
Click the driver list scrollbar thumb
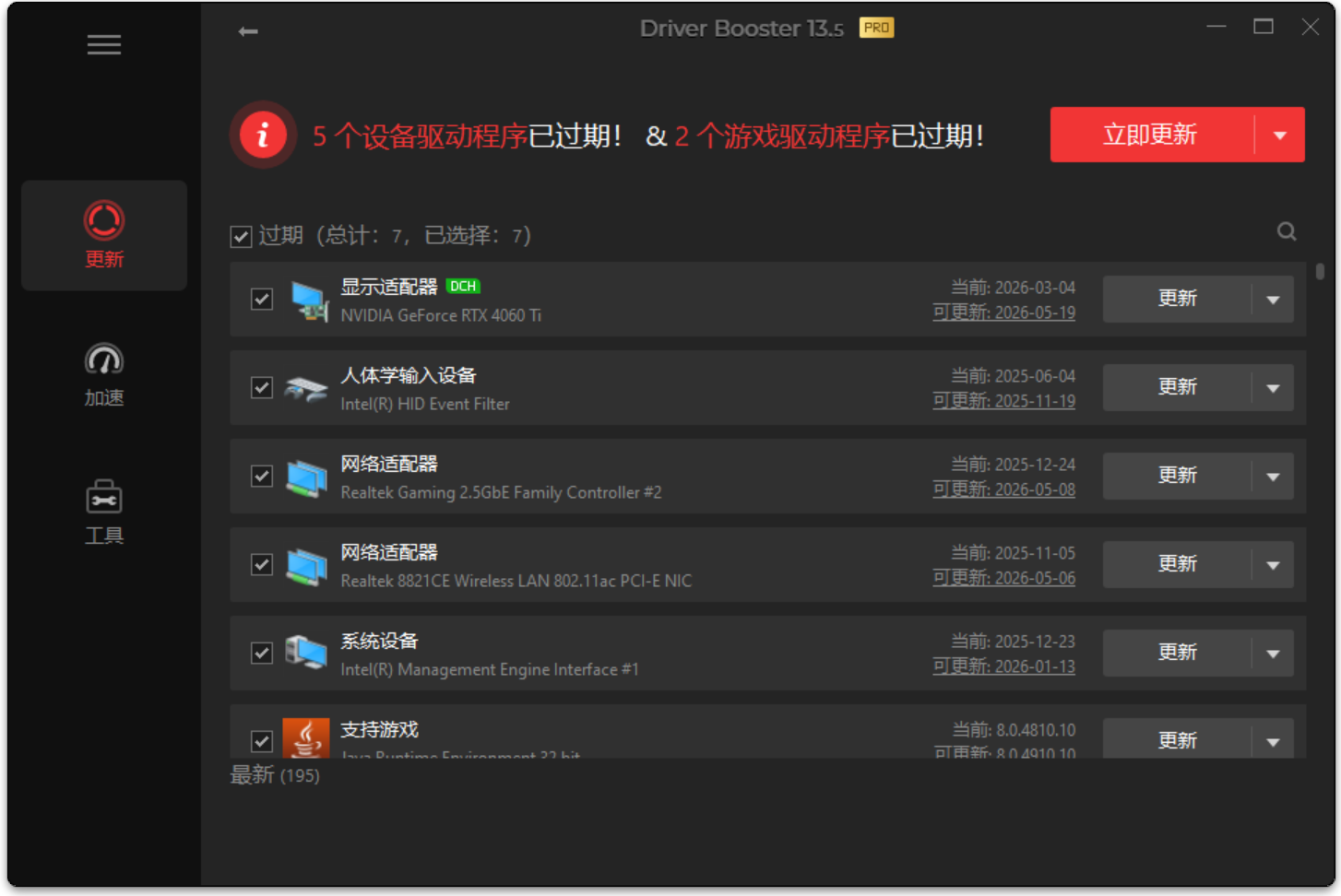(x=1320, y=271)
